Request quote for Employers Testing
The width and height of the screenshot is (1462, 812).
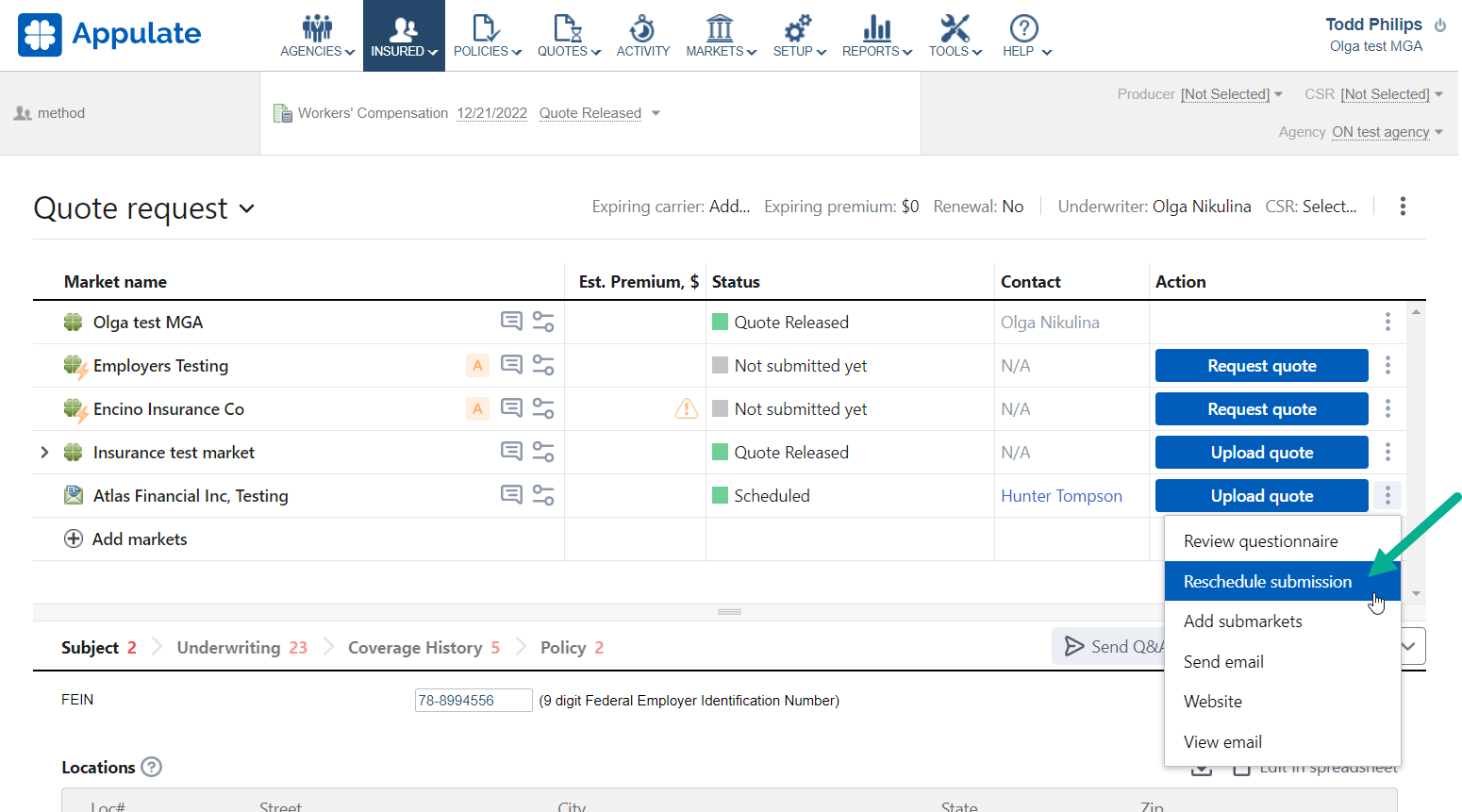pos(1262,366)
